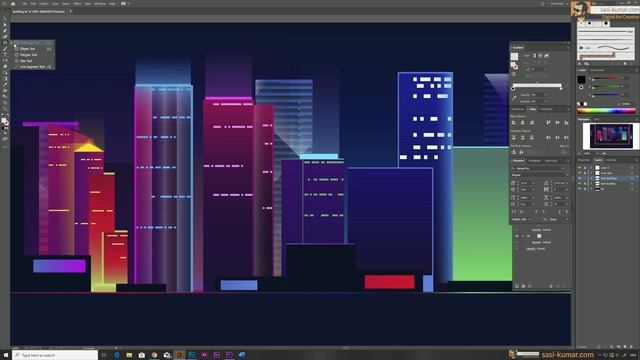
Task: Click Vertical Distribute Top icon
Action: coord(514,138)
